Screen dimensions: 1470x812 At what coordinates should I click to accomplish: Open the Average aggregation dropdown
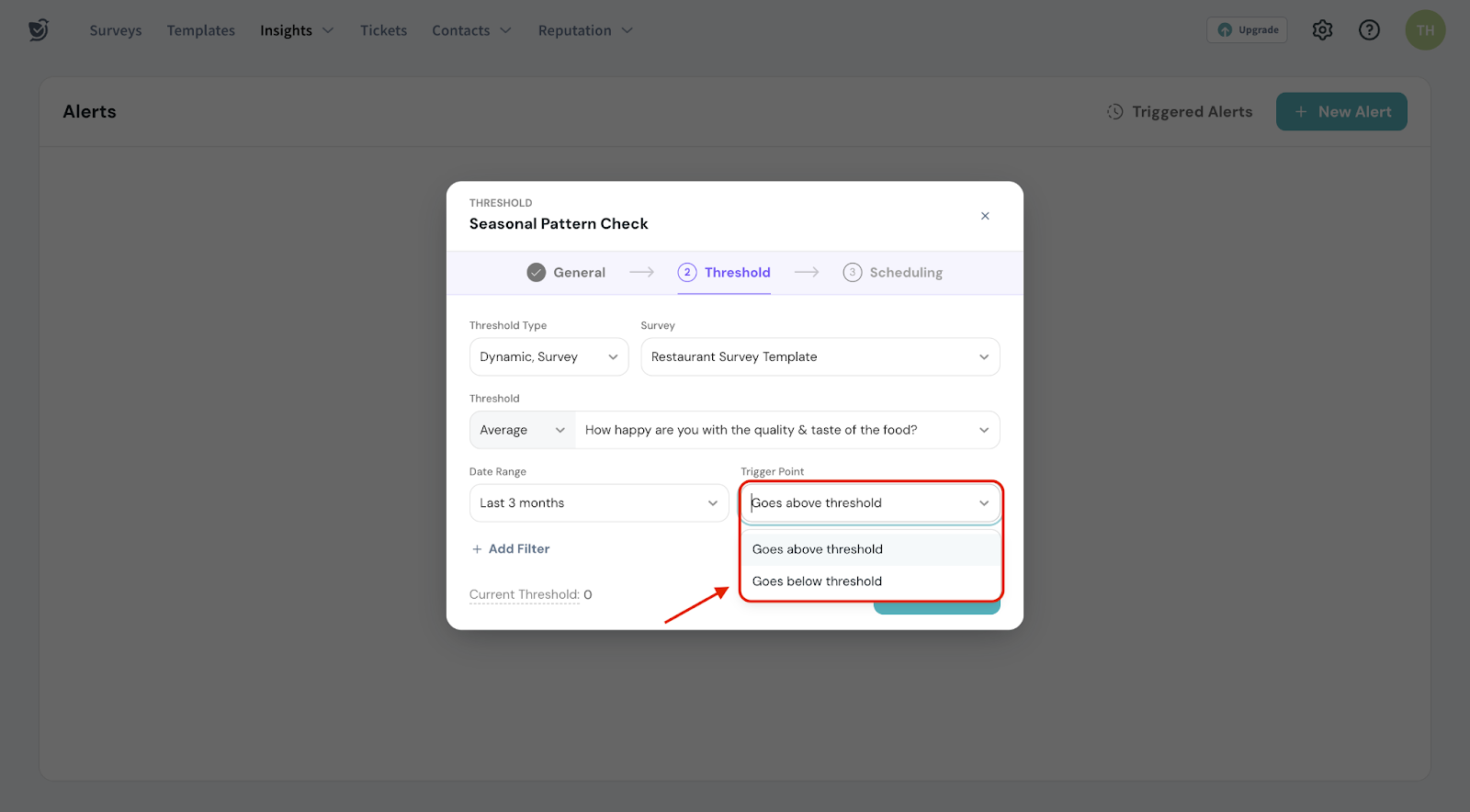point(522,430)
